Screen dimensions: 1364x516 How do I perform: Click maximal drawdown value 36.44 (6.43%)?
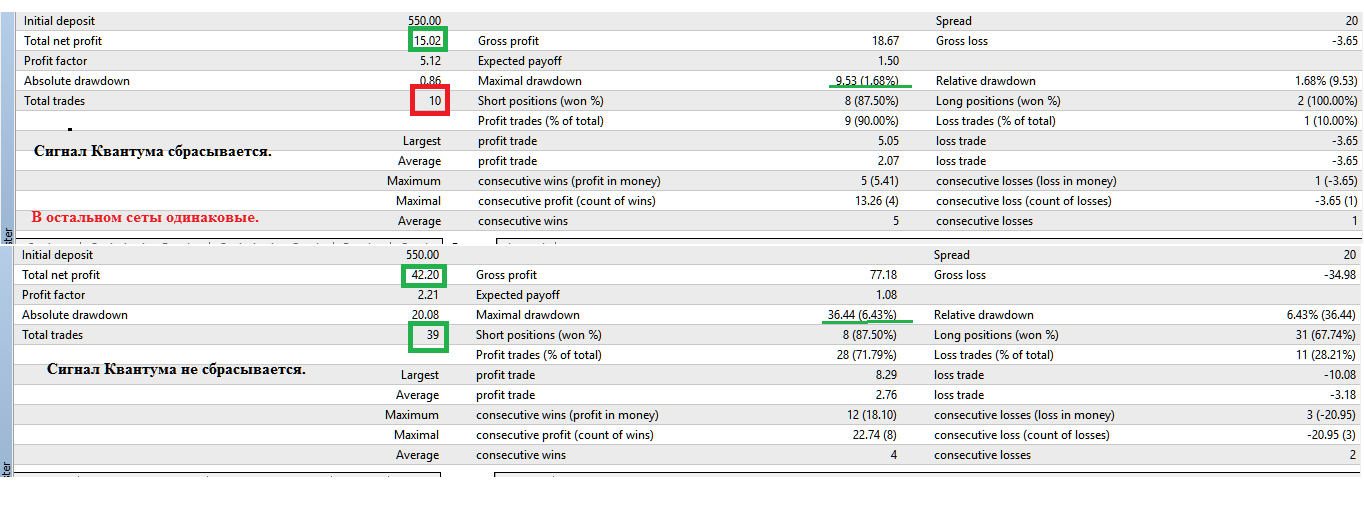coord(862,315)
